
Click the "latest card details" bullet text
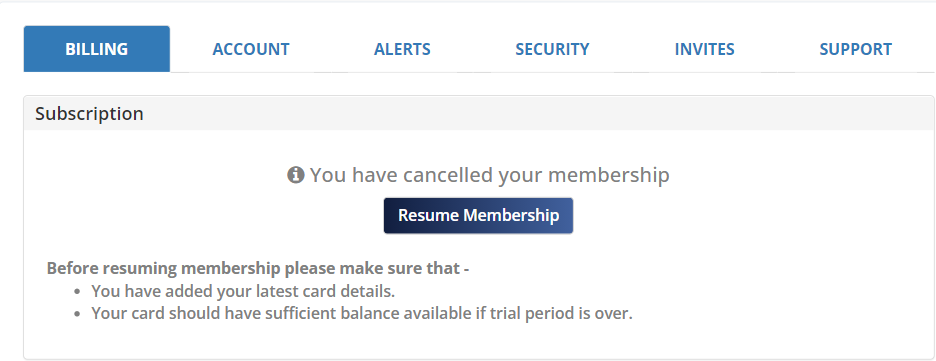243,291
